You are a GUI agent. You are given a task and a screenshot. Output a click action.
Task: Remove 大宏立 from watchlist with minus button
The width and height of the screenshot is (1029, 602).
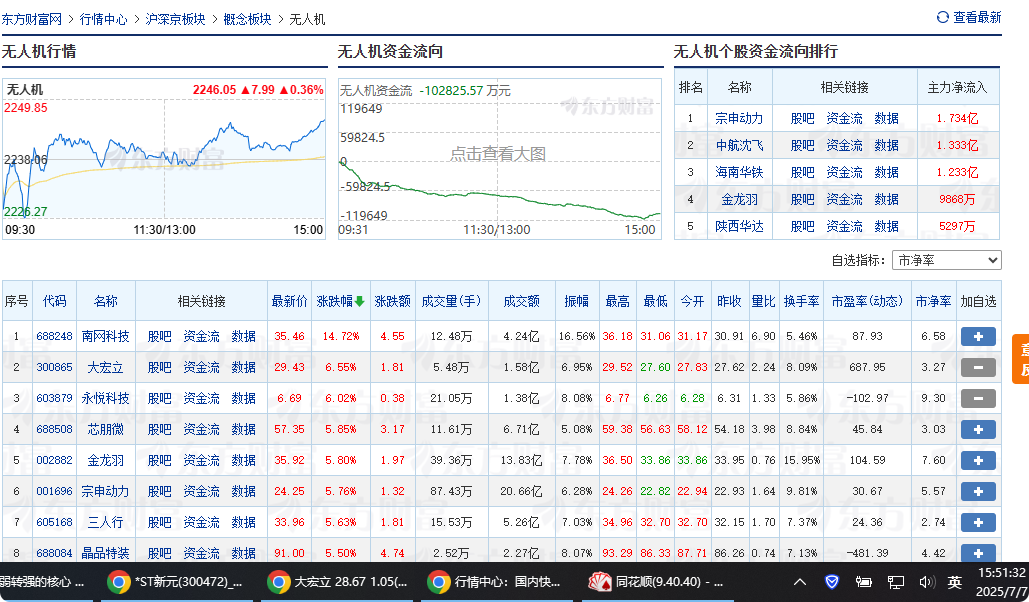coord(978,367)
